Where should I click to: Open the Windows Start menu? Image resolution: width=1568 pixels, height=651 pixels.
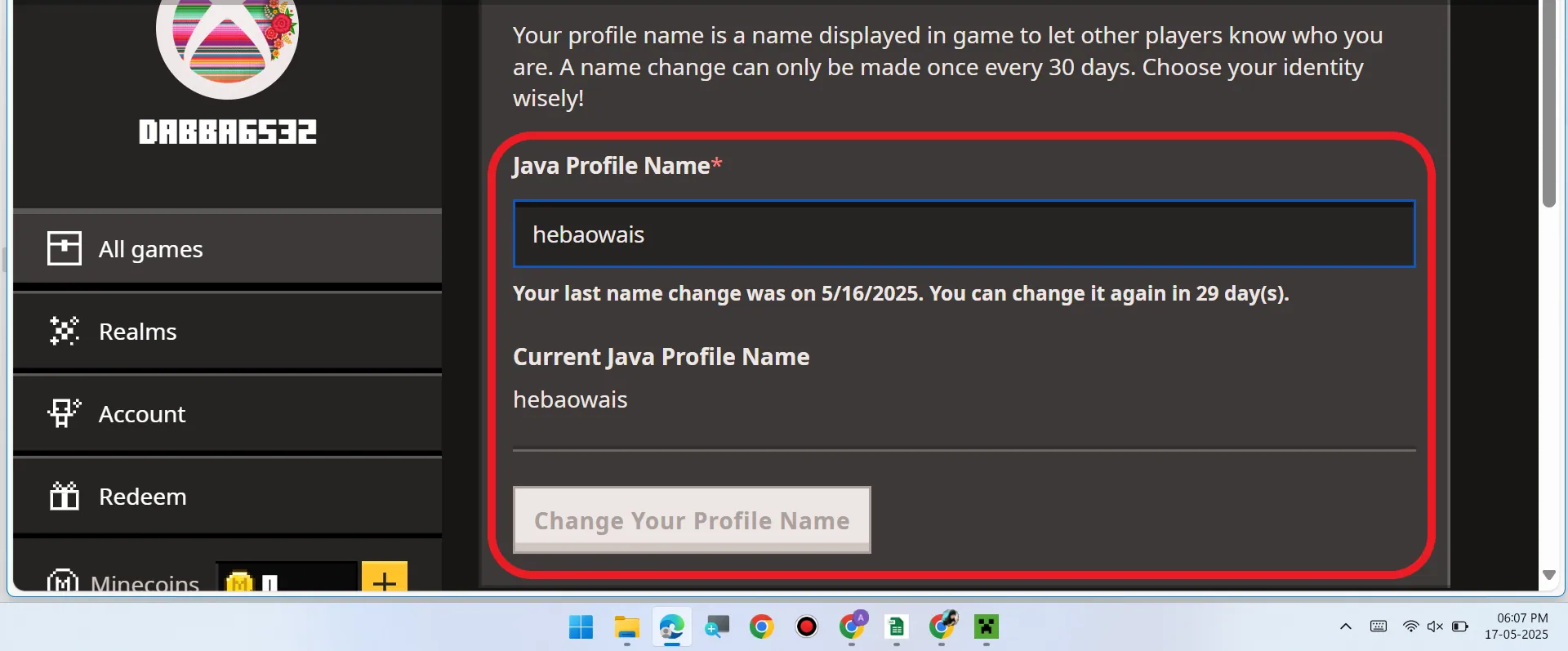coord(581,627)
